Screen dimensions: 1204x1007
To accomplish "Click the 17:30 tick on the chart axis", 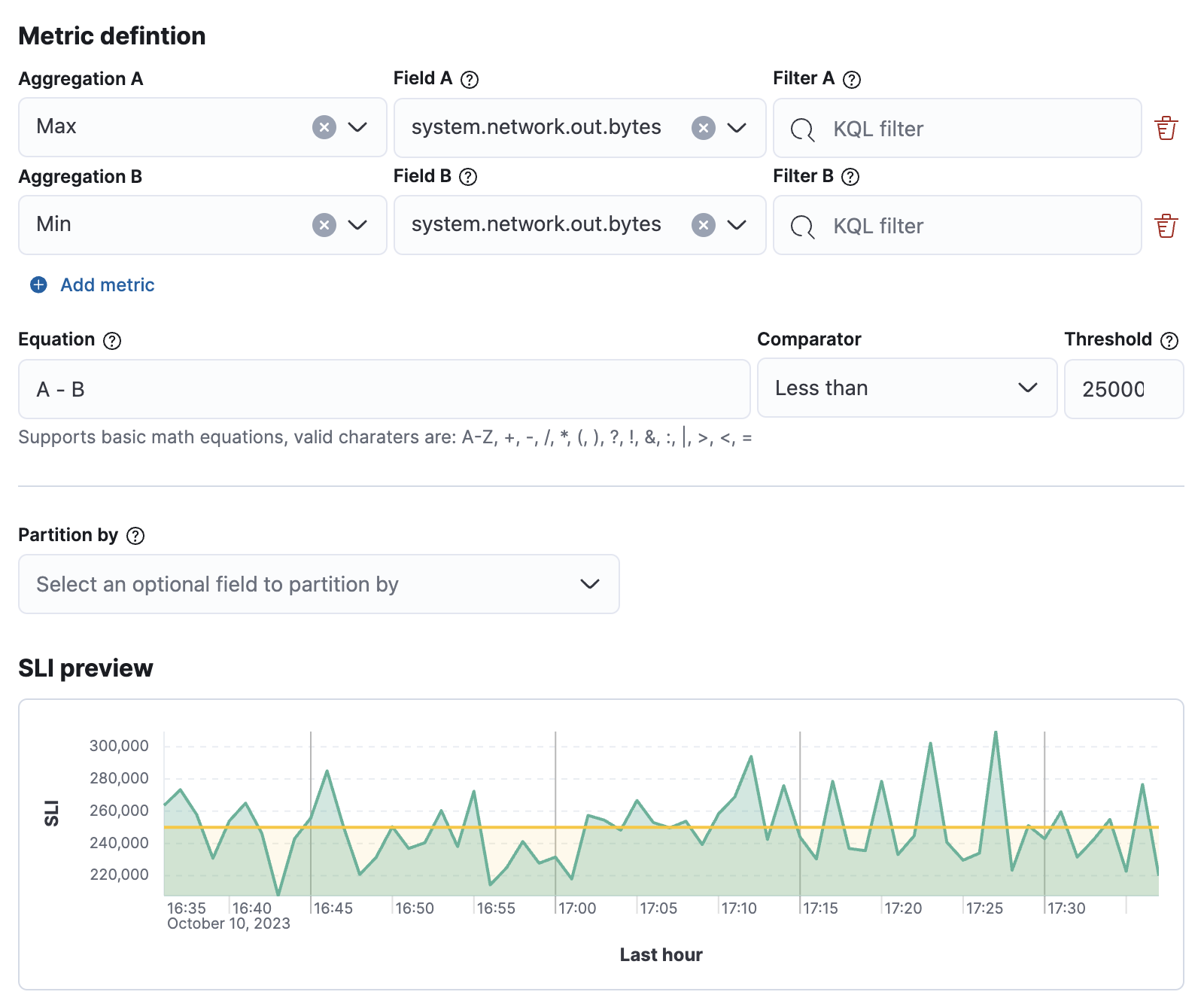I will pos(1066,908).
